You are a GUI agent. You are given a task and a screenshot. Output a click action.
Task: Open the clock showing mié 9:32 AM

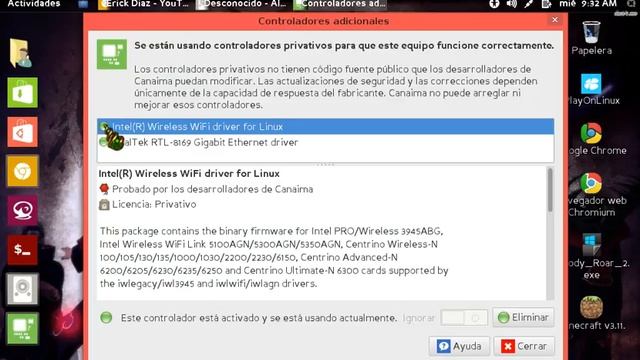coord(589,4)
